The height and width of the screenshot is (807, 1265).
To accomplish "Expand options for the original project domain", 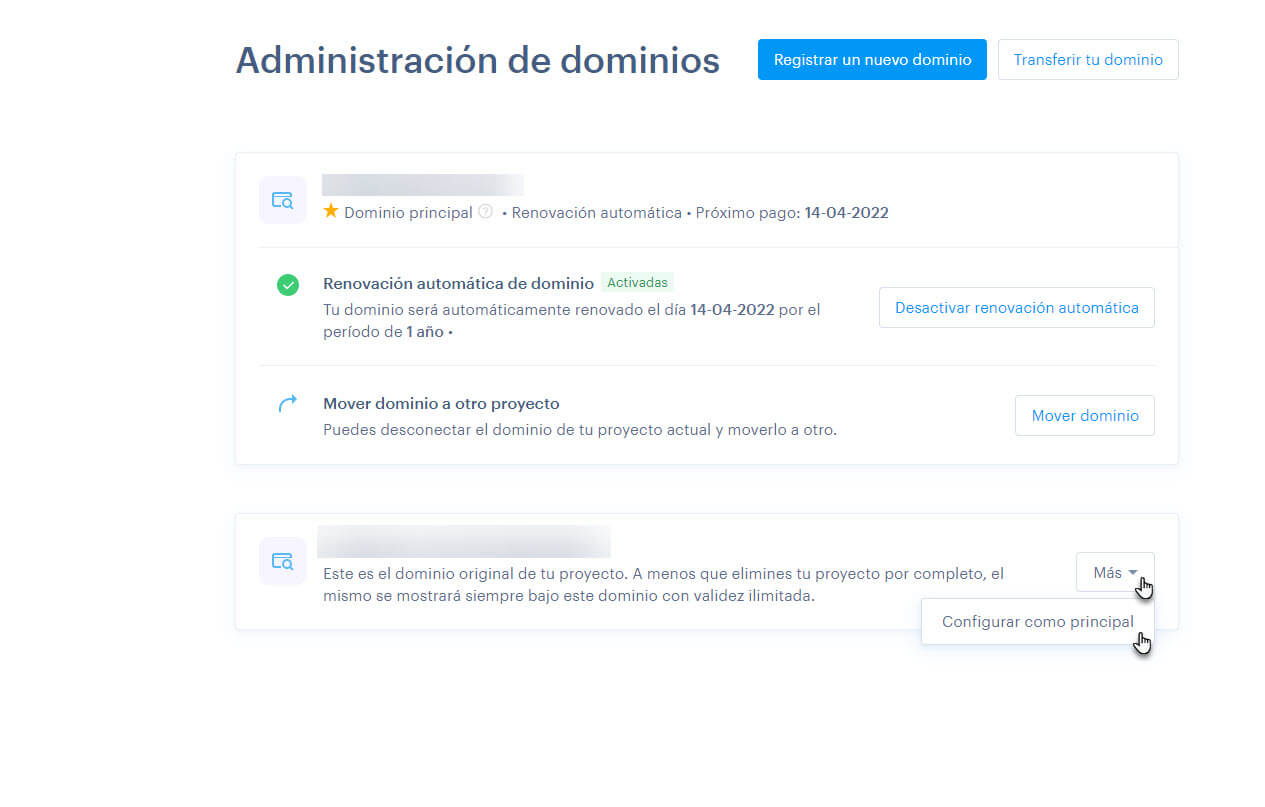I will click(x=1115, y=571).
